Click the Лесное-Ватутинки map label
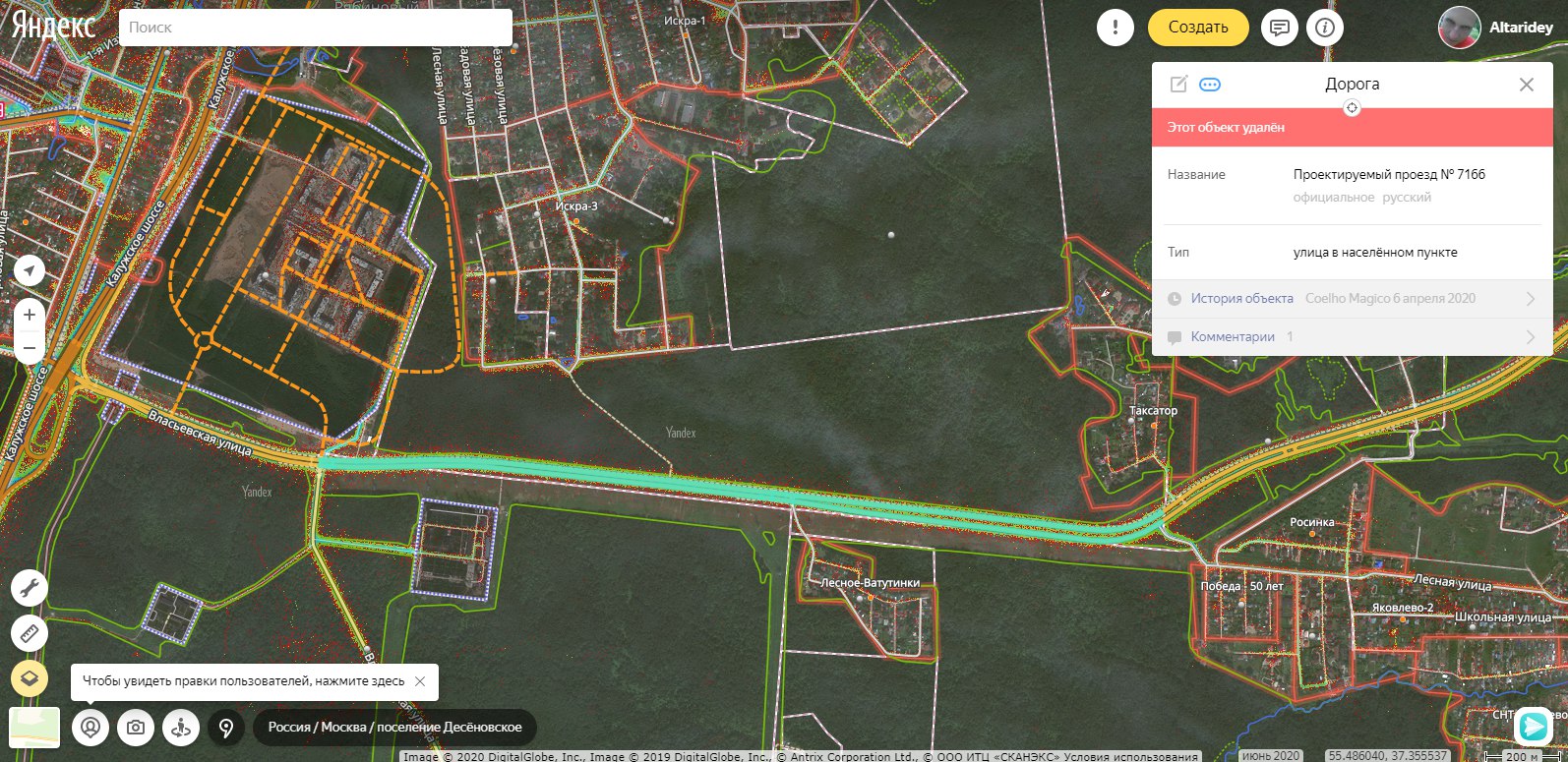1568x762 pixels. (x=871, y=583)
